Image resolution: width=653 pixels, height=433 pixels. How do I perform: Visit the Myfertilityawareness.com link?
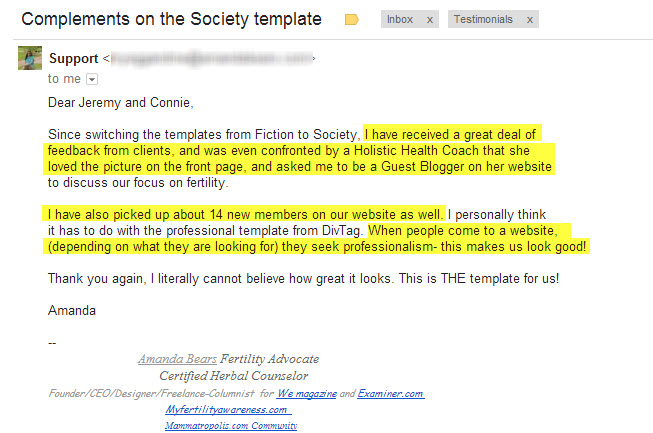coord(228,410)
